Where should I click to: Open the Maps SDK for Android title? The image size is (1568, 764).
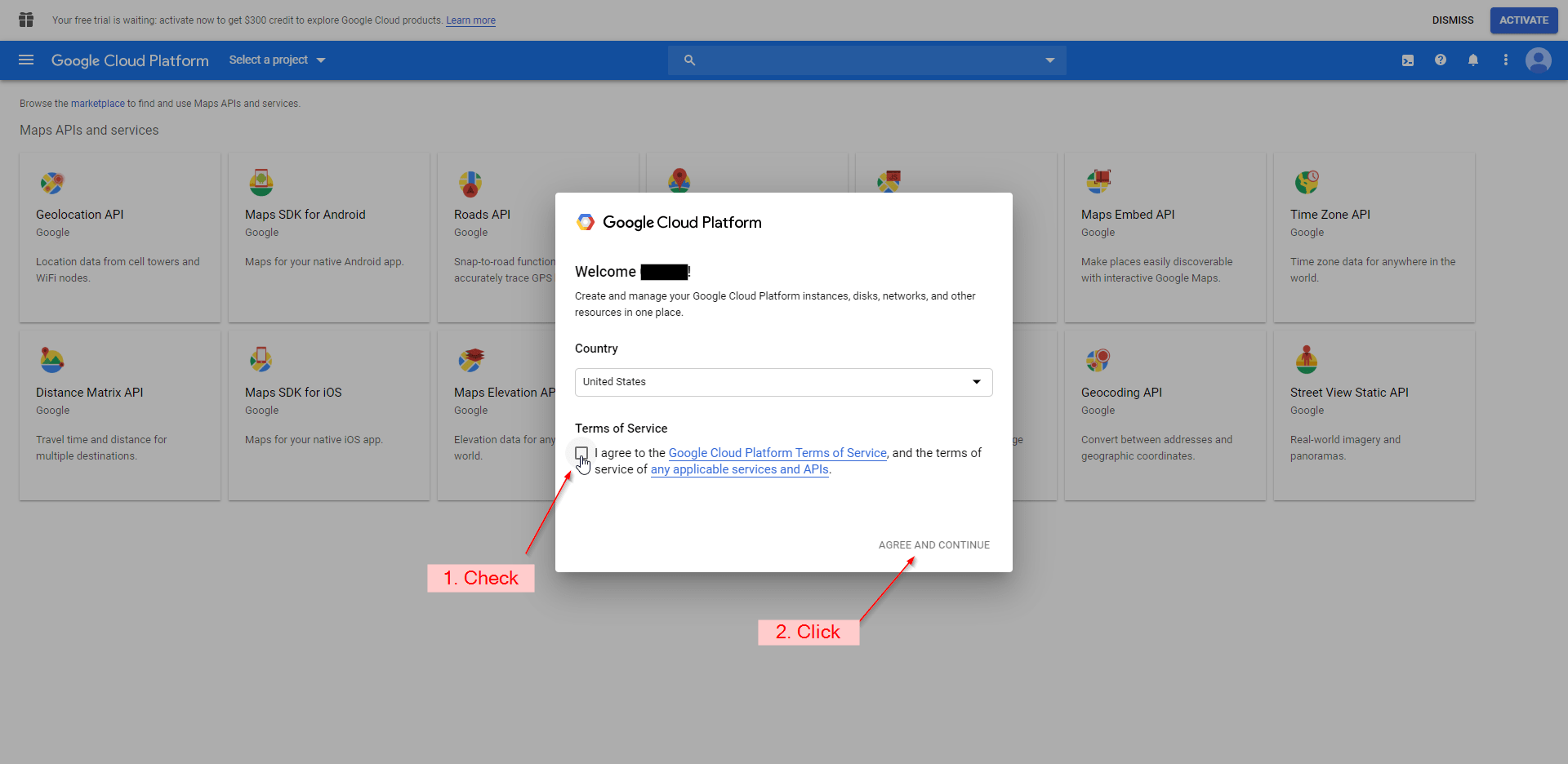(x=305, y=215)
